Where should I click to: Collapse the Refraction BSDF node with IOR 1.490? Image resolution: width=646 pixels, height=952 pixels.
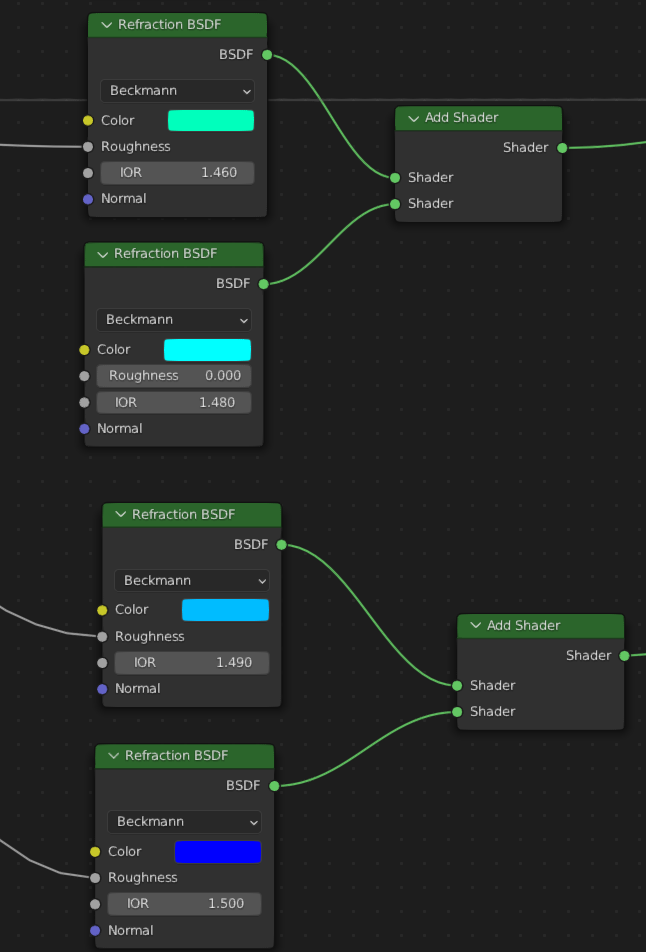pos(121,515)
